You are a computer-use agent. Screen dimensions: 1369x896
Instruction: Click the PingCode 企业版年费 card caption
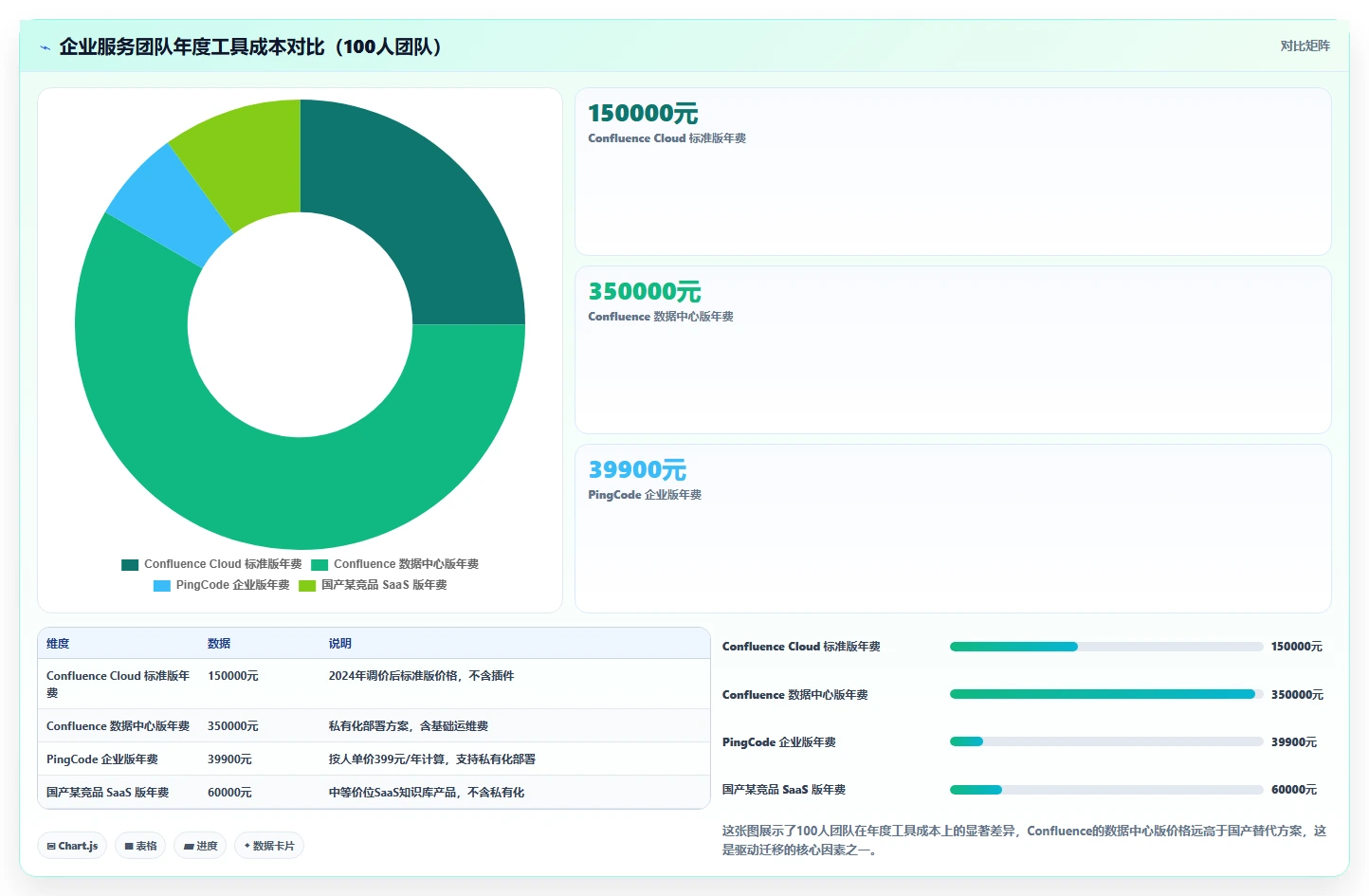645,495
